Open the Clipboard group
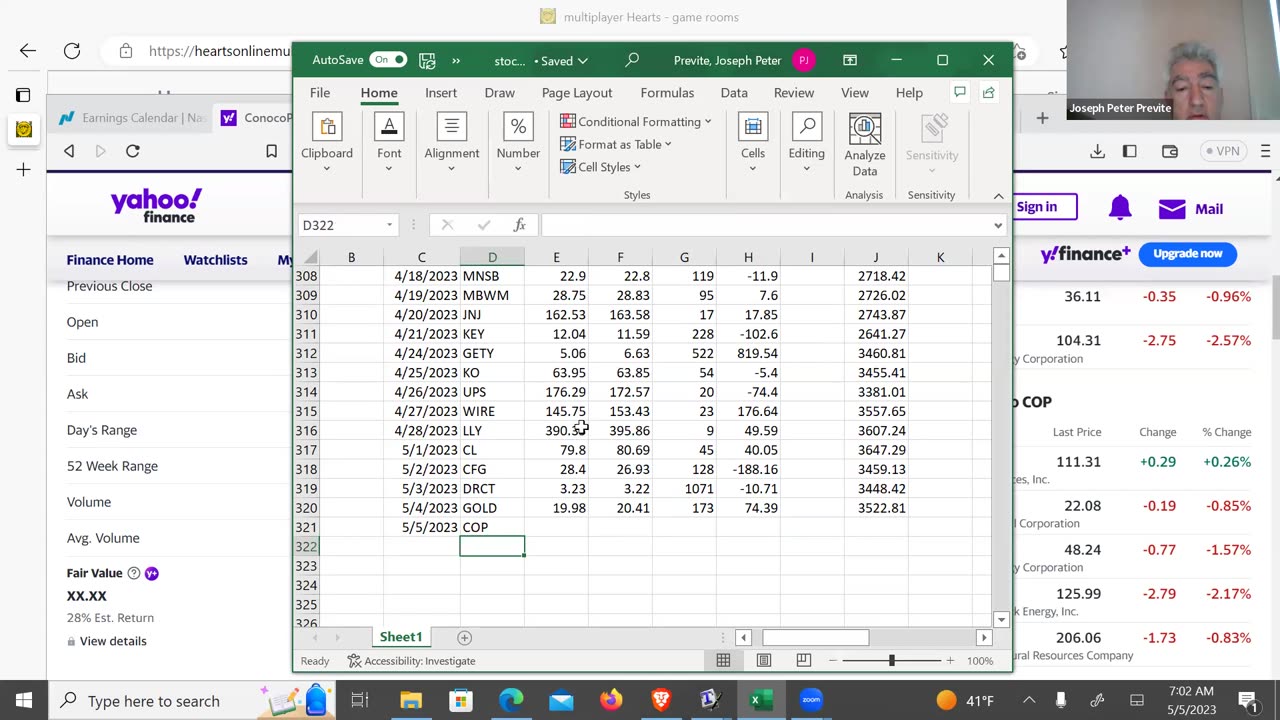Image resolution: width=1280 pixels, height=720 pixels. click(327, 142)
